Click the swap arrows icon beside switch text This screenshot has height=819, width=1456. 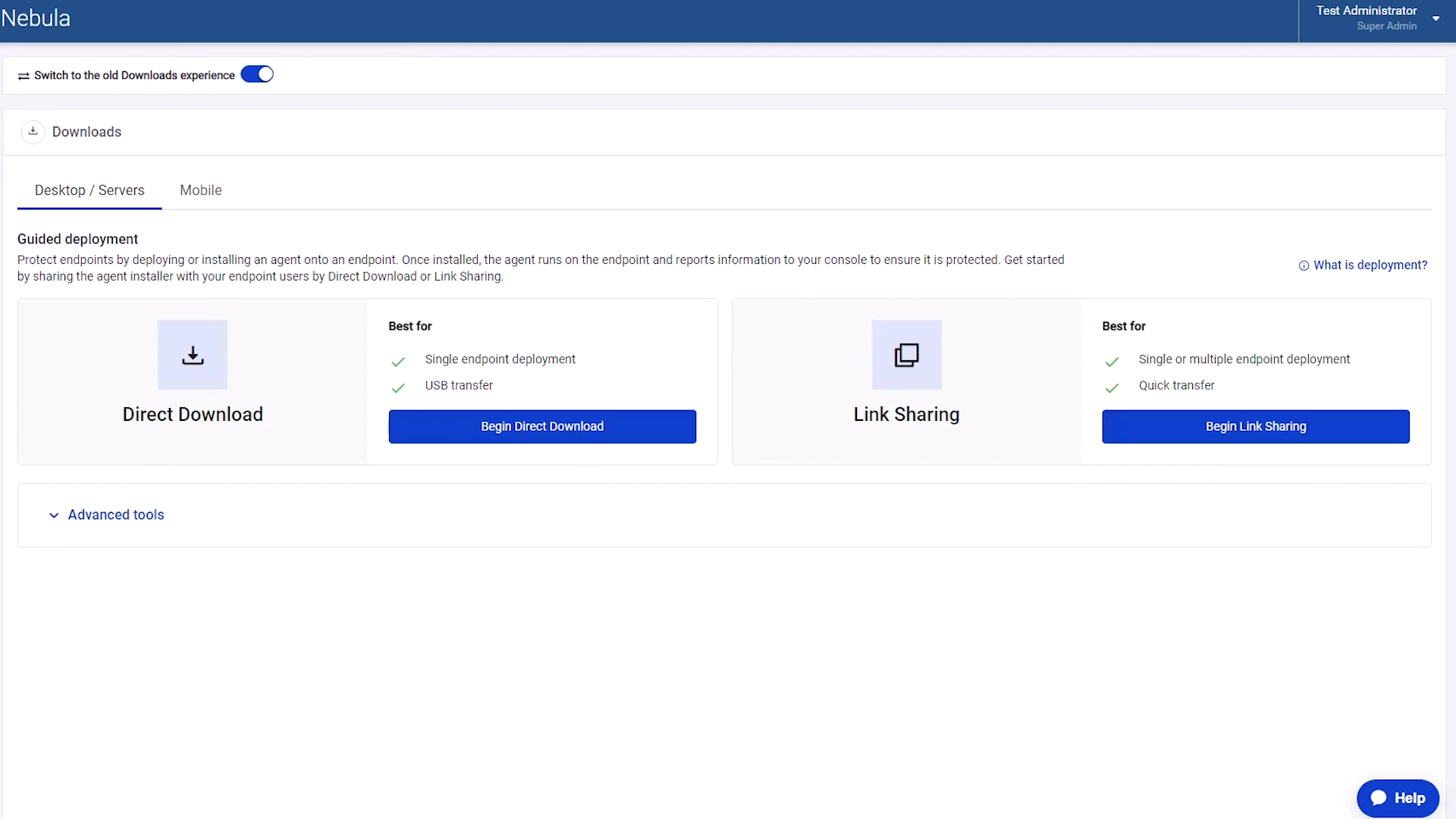pyautogui.click(x=24, y=76)
